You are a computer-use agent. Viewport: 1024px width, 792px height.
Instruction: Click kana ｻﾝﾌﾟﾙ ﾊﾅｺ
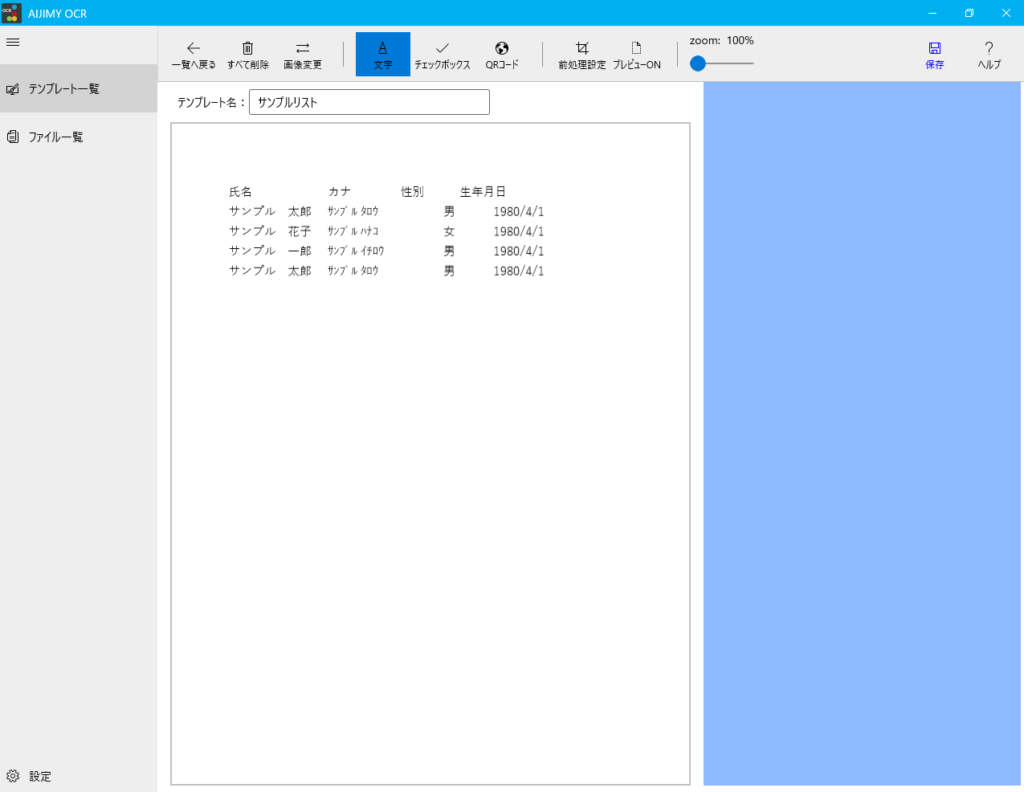click(353, 231)
